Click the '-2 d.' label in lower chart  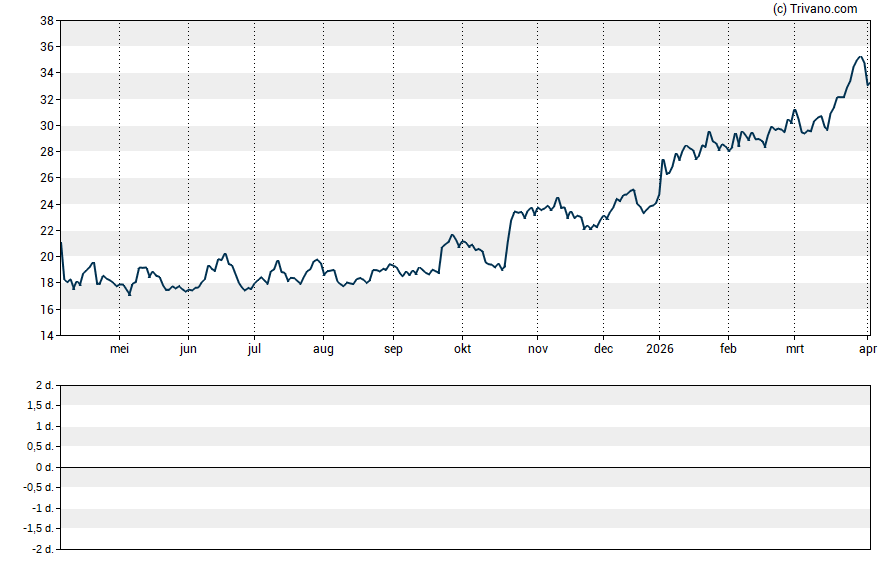(42, 549)
